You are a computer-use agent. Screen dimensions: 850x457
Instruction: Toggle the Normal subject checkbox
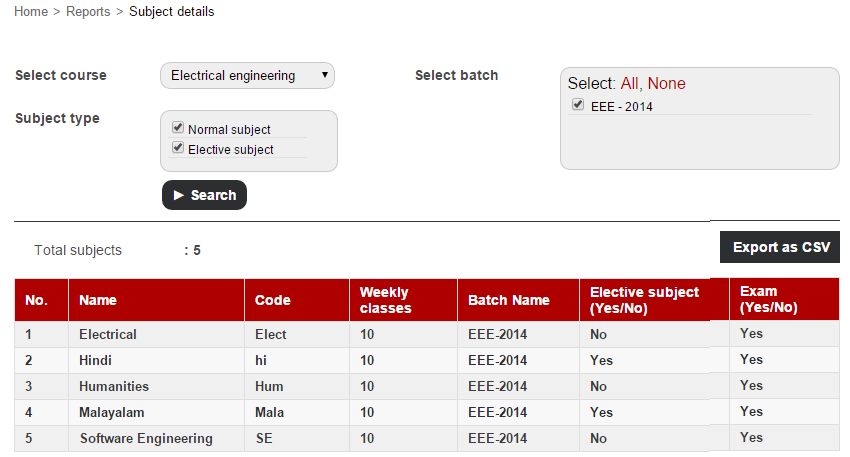[178, 127]
